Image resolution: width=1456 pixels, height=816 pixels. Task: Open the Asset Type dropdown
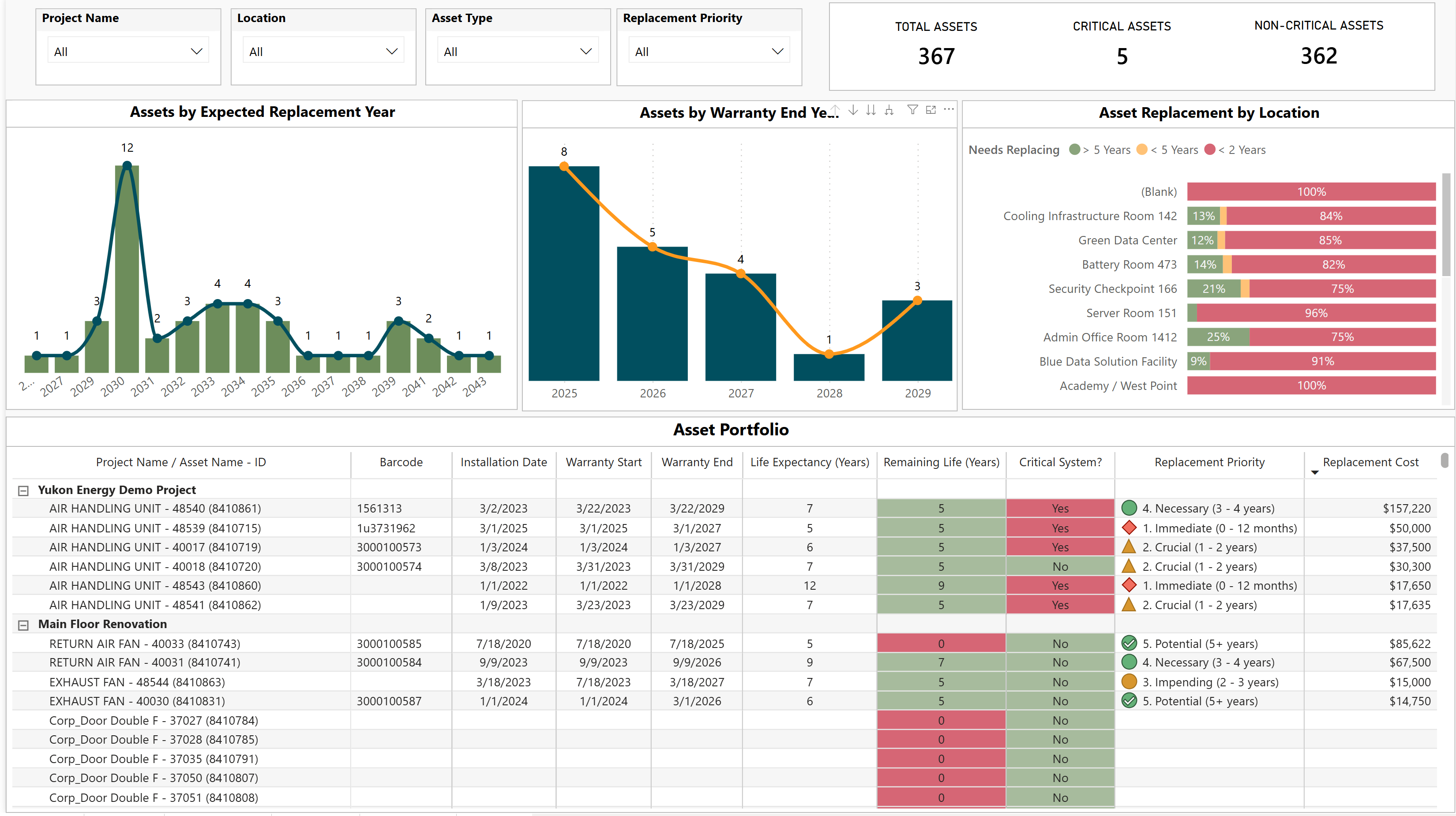coord(518,52)
